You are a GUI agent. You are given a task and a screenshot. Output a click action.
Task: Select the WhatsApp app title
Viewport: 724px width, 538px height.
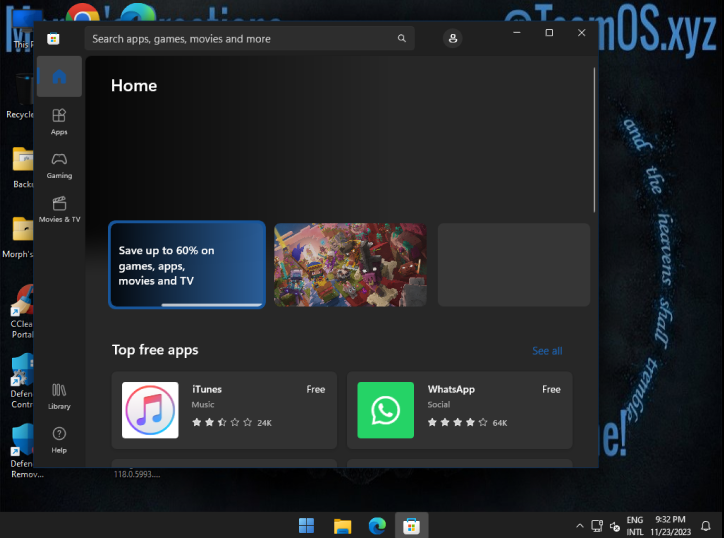[x=451, y=389]
